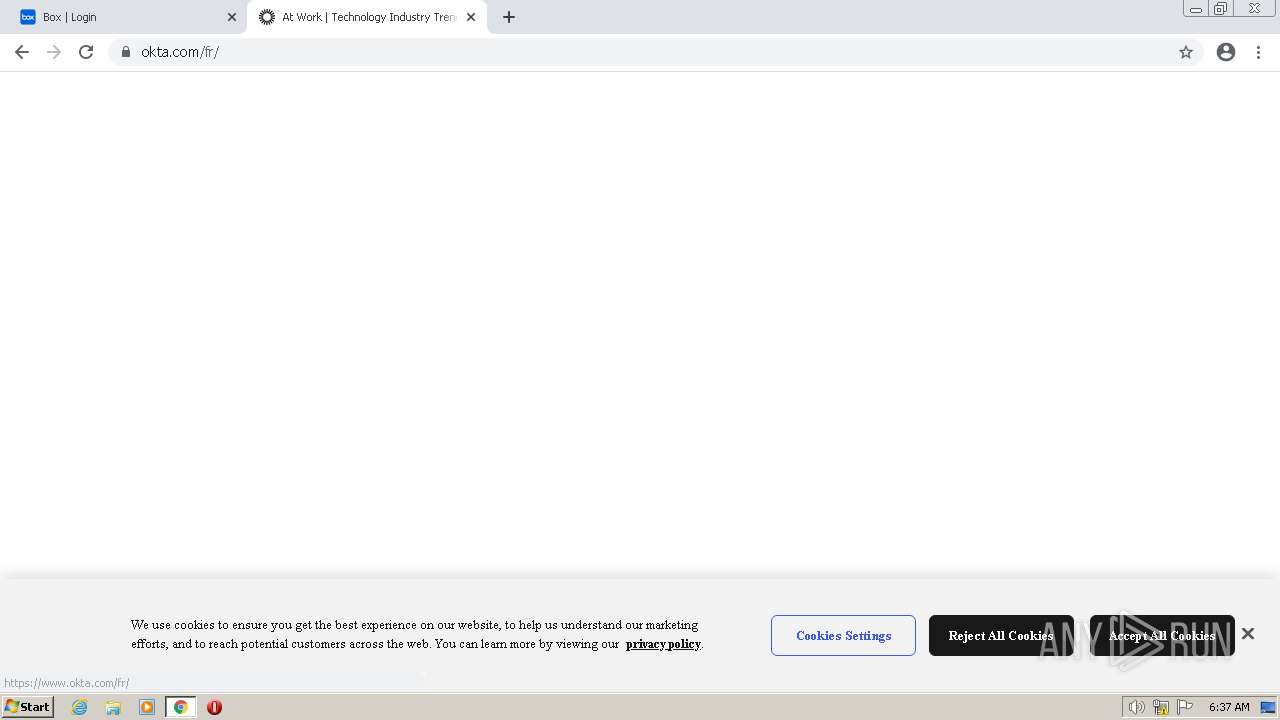Click the 6:37 AM clock

[1229, 707]
